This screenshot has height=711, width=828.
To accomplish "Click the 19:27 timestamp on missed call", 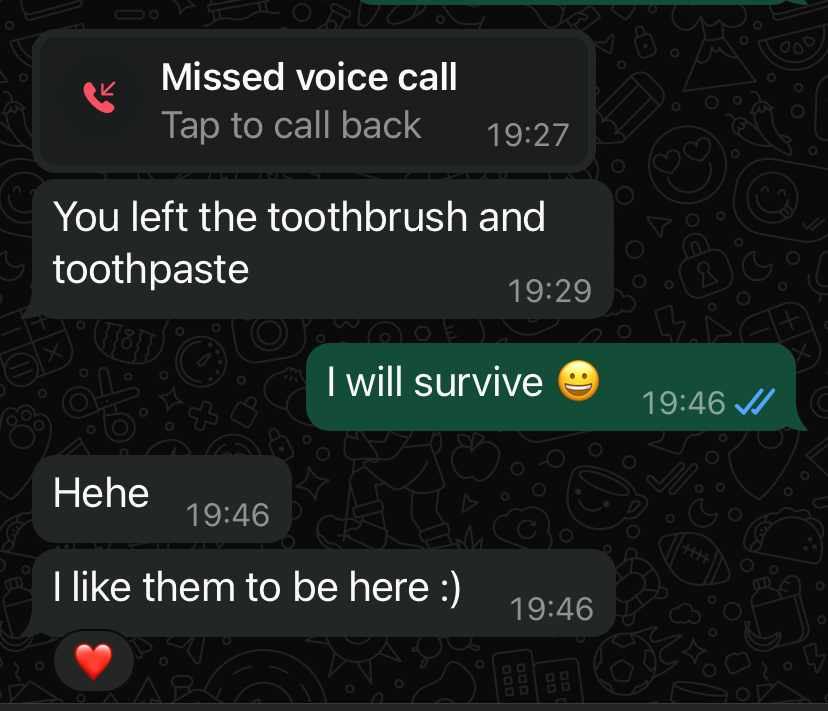I will tap(528, 135).
